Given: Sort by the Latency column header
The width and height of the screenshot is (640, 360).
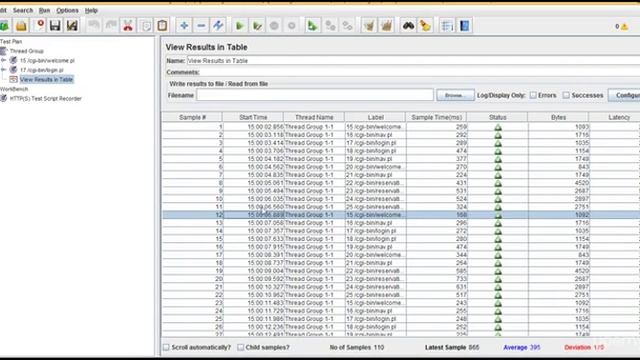Looking at the screenshot, I should (x=615, y=117).
